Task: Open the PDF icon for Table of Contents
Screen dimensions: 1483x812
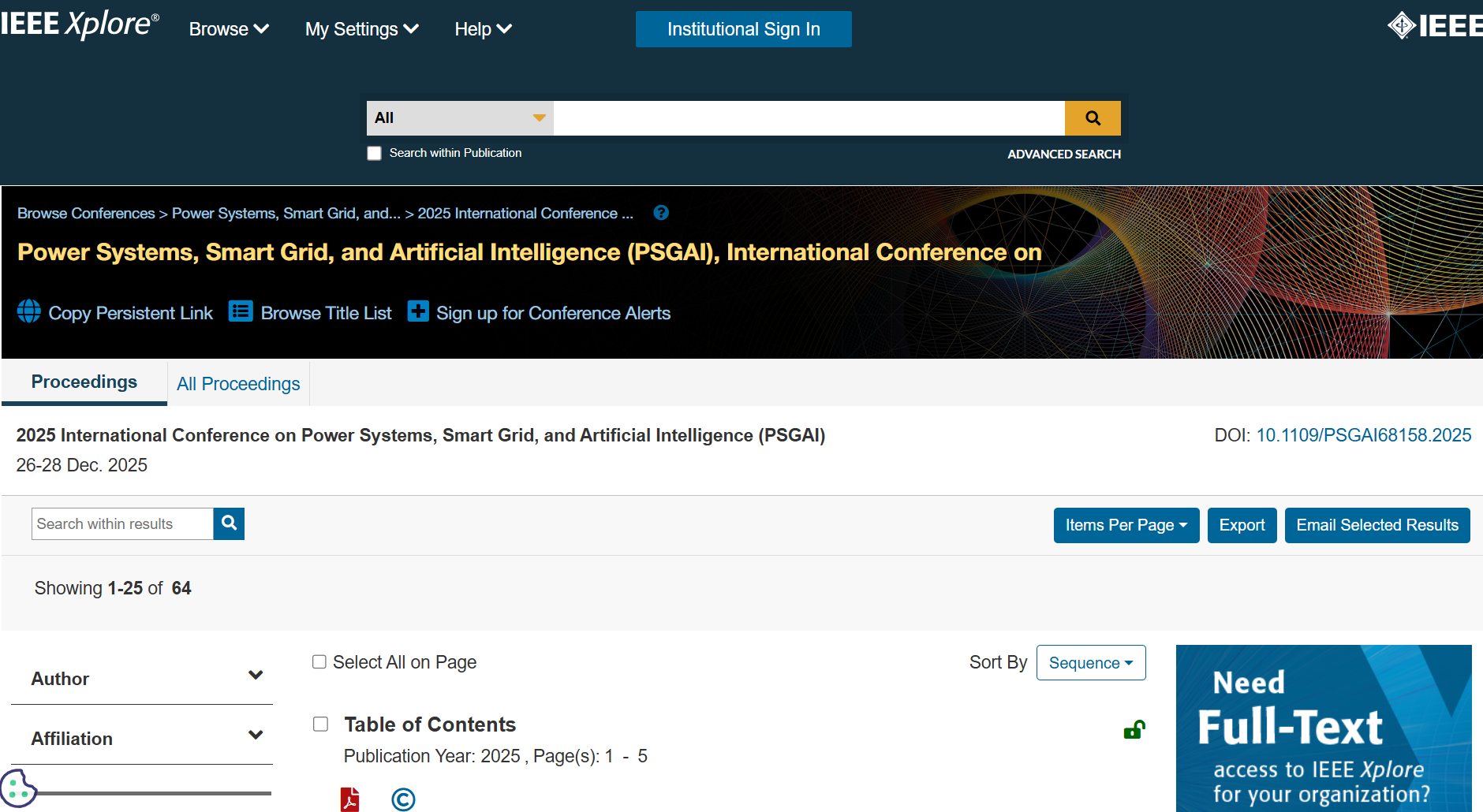Action: coord(349,799)
